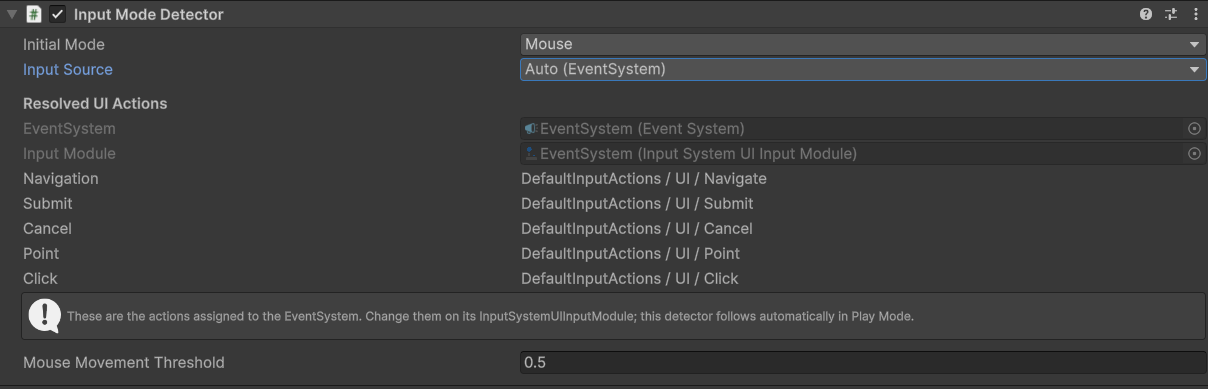Click the Click action label
Screen dimensions: 1208x389
[x=40, y=278]
